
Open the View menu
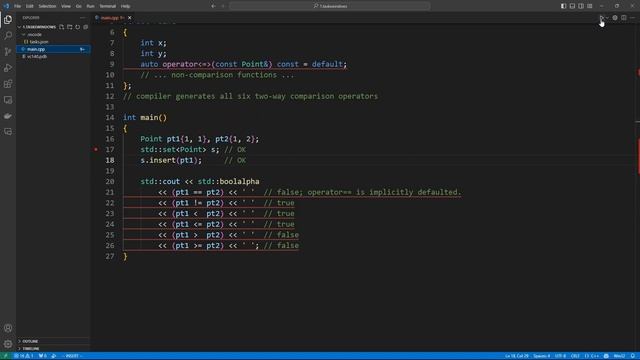66,6
